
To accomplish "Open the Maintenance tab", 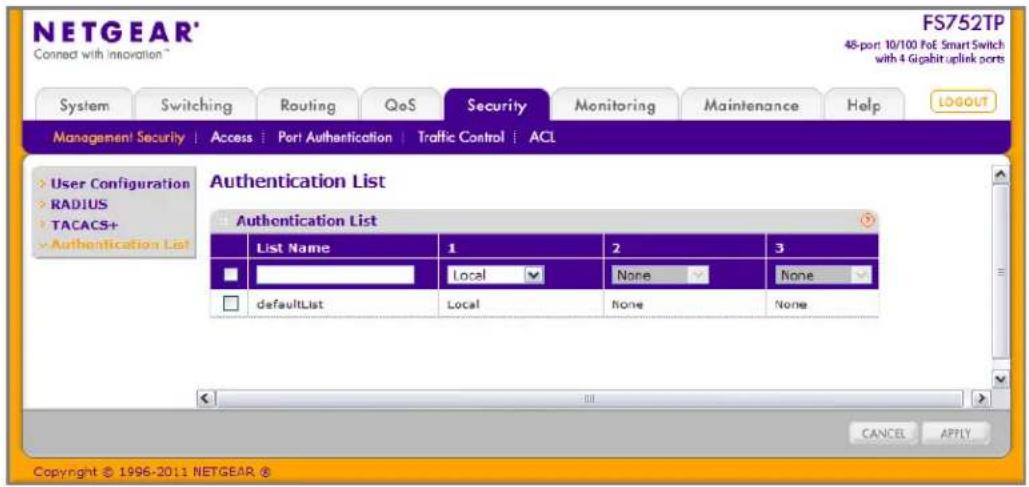I will (x=751, y=105).
